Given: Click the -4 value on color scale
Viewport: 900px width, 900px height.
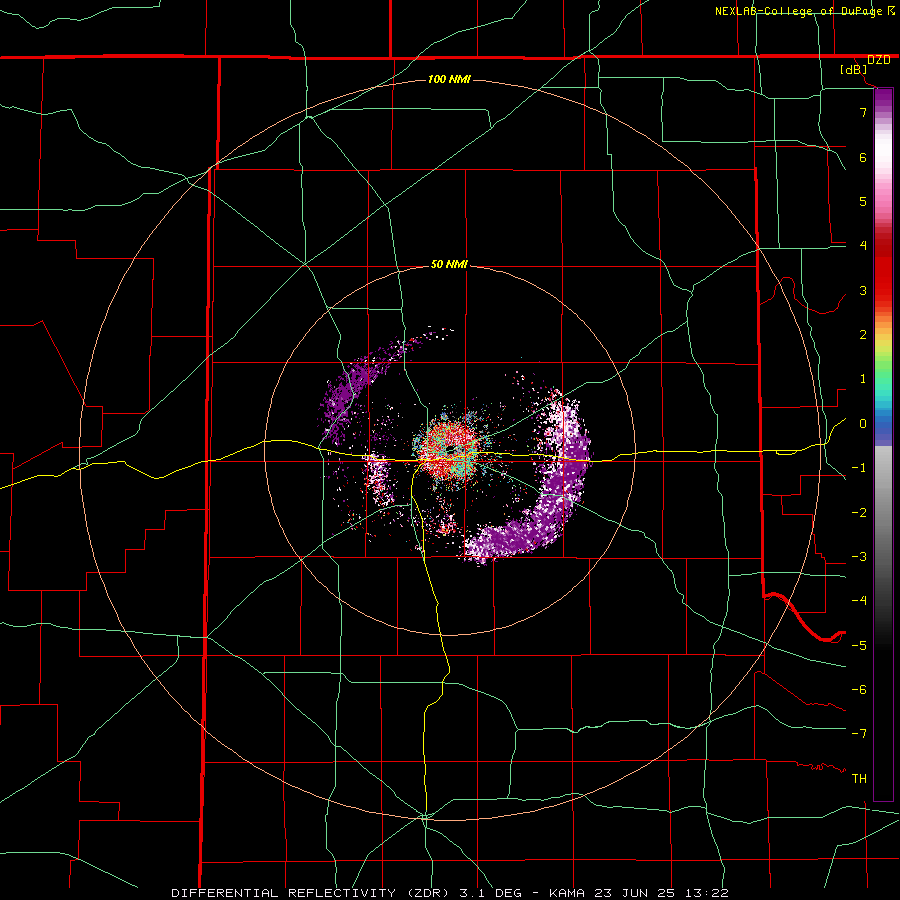Looking at the screenshot, I should point(859,600).
